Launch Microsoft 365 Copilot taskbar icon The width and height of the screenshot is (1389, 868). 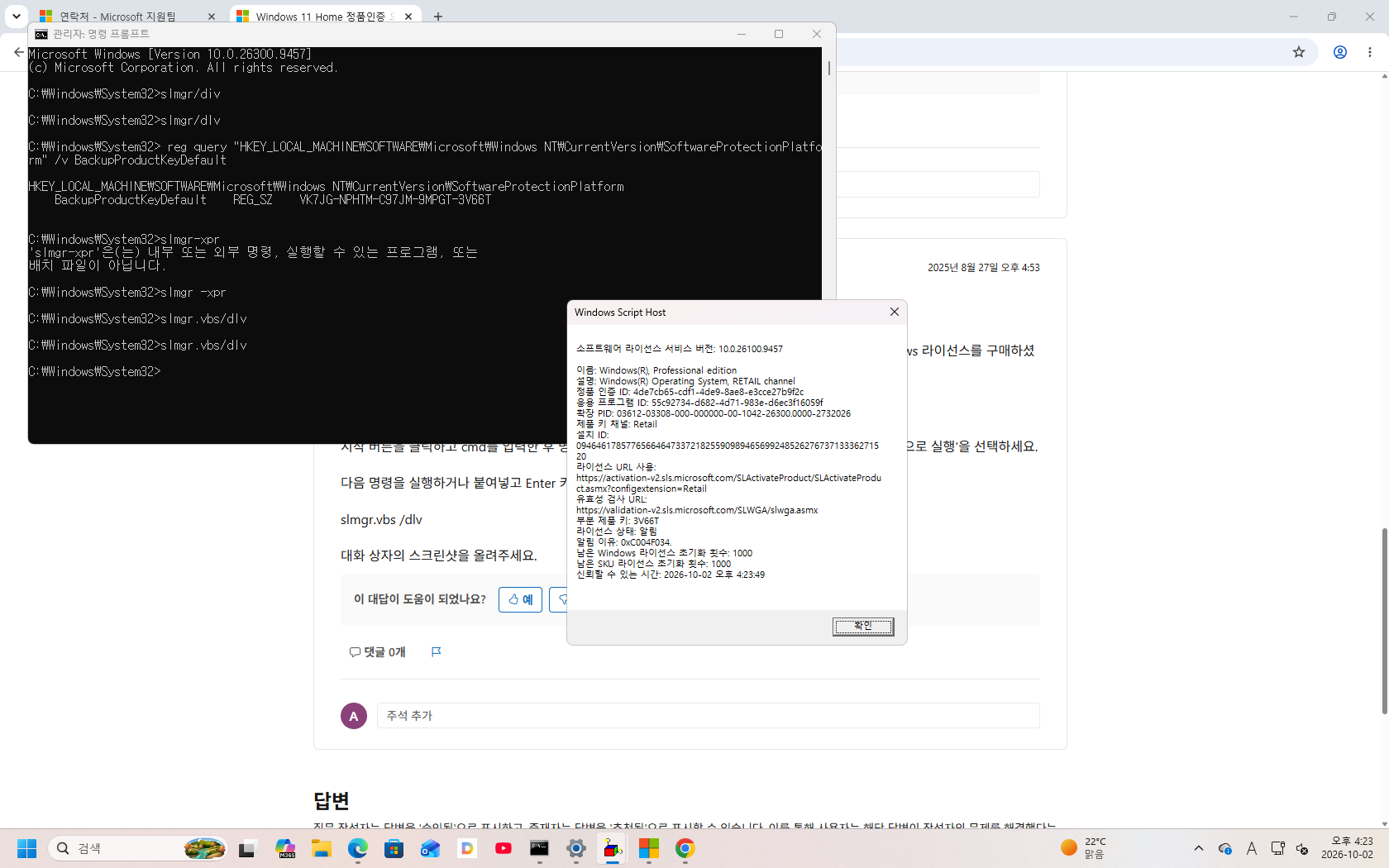[x=285, y=848]
